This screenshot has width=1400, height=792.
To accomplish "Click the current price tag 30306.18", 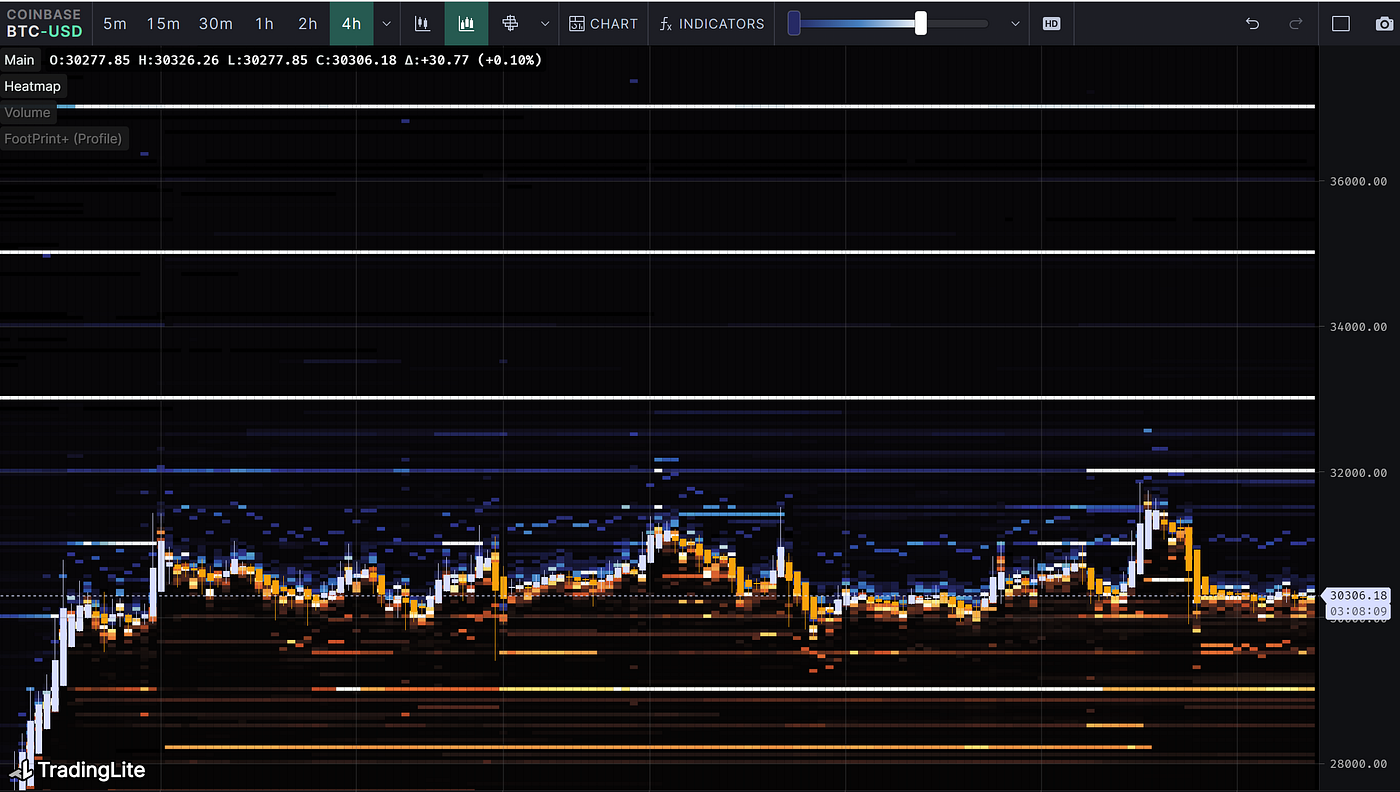I will pos(1358,595).
